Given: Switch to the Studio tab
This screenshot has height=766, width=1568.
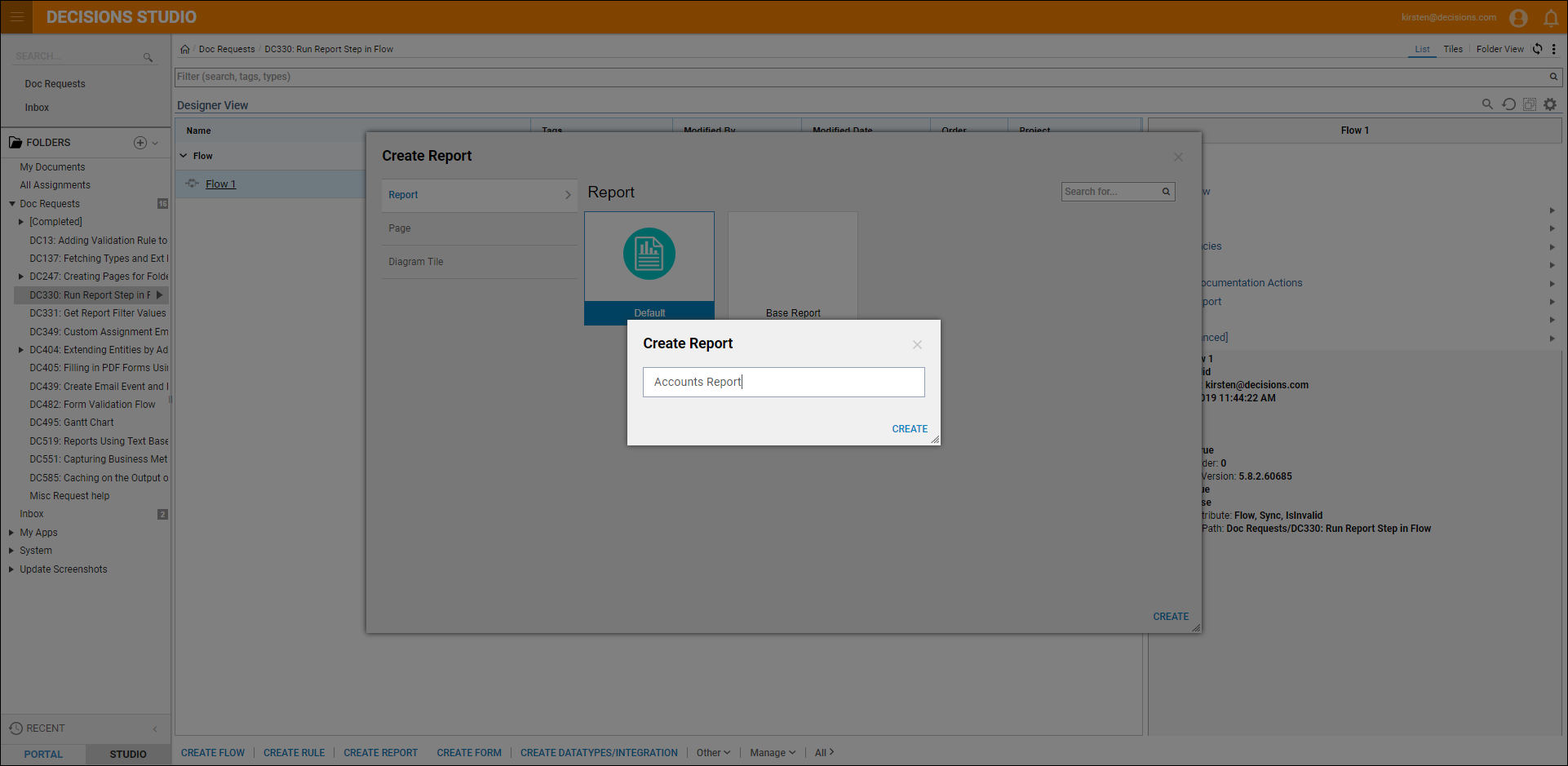Looking at the screenshot, I should click(x=128, y=755).
